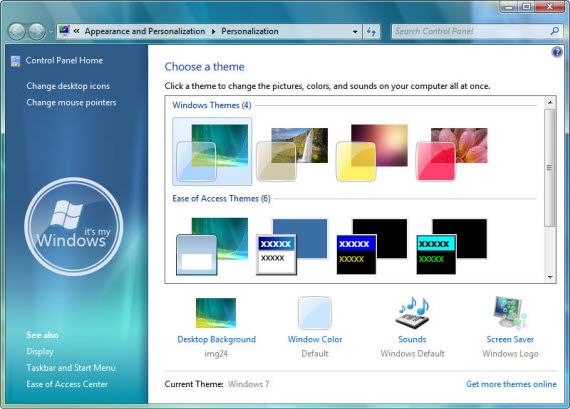570x409 pixels.
Task: Select the black theme with yellow text
Action: 372,246
